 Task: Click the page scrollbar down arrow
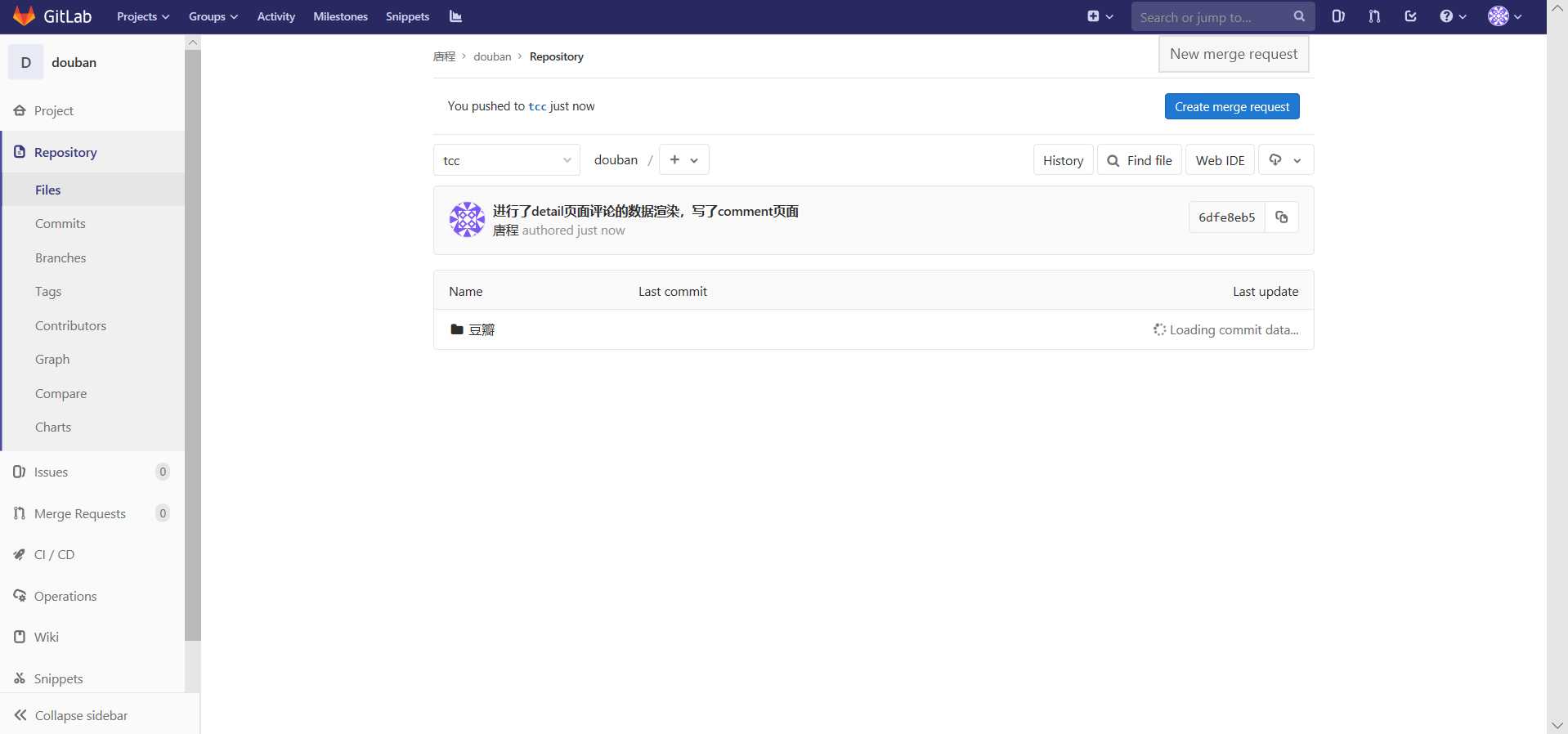point(1557,725)
